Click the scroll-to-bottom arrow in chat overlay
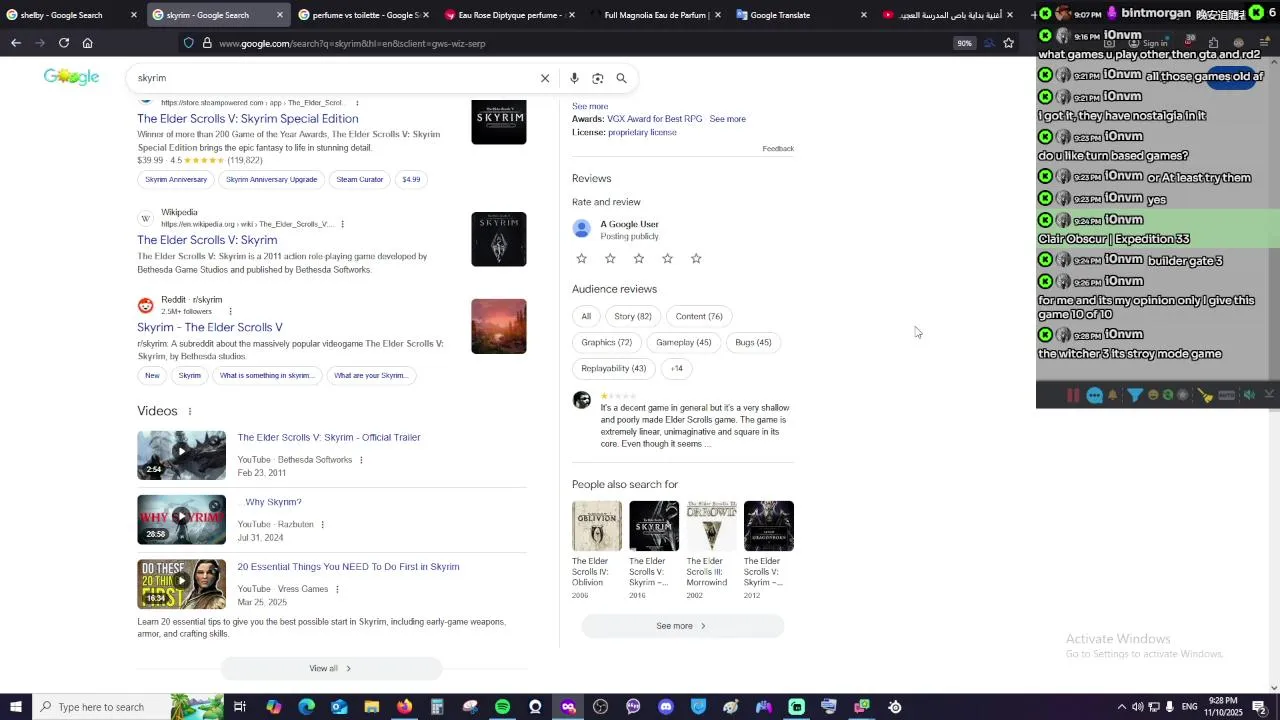 point(1269,395)
